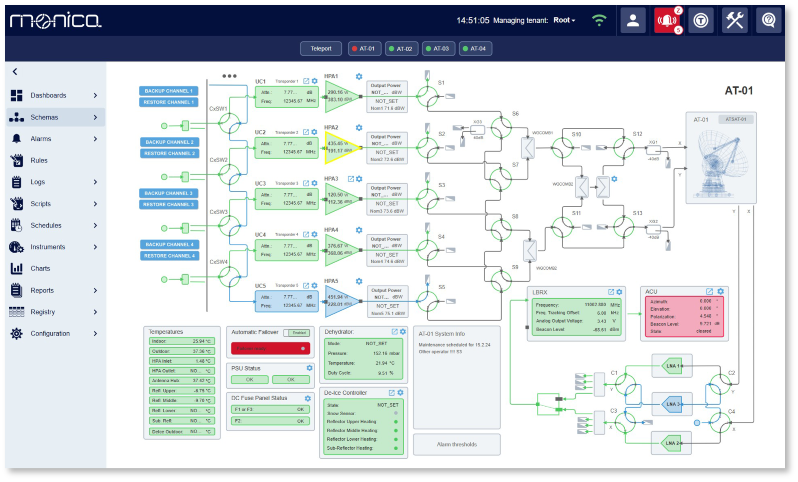Toggle switch S13
Image resolution: width=798 pixels, height=482 pixels.
click(x=624, y=227)
